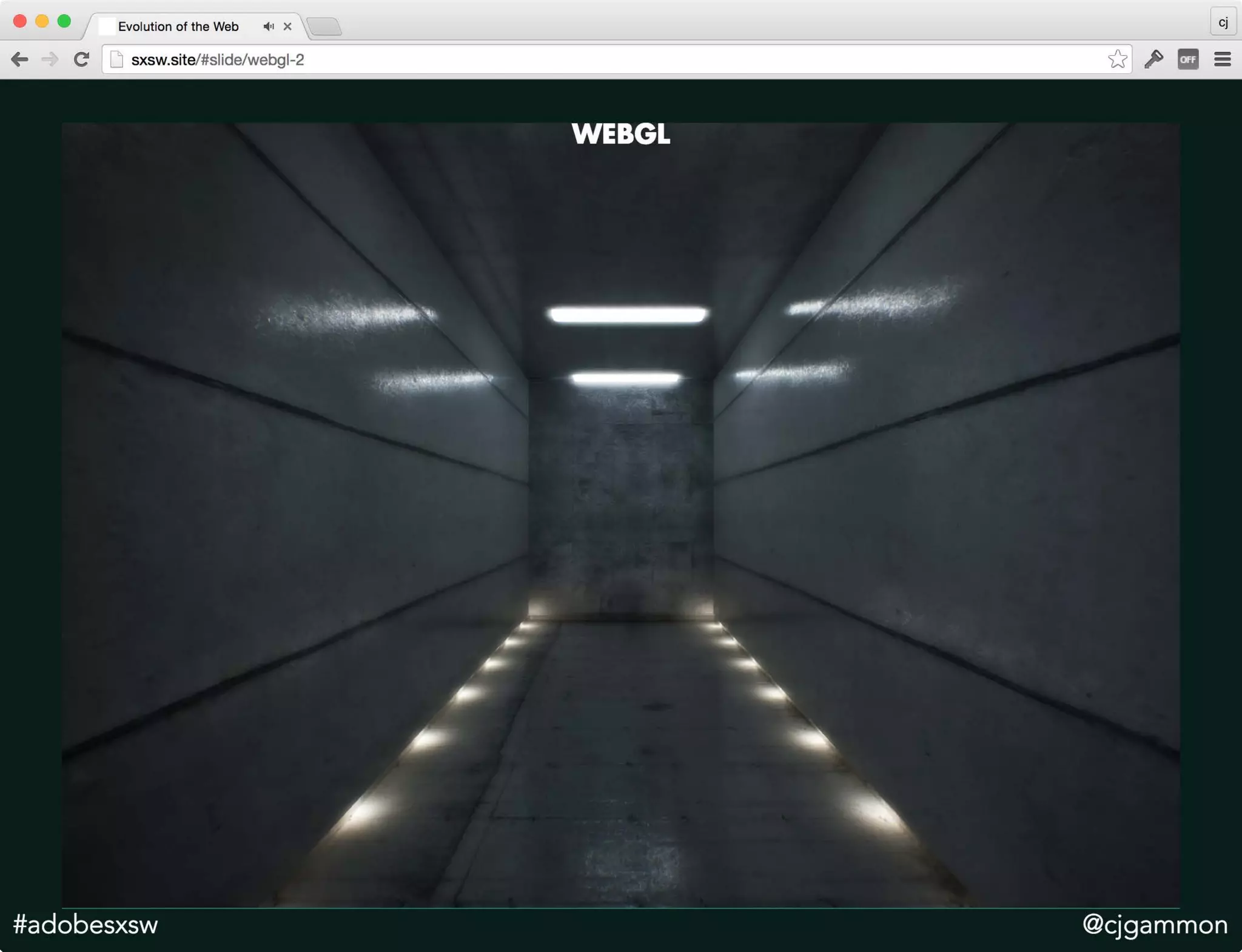Mute the tab using the speaker icon
1242x952 pixels.
[269, 27]
